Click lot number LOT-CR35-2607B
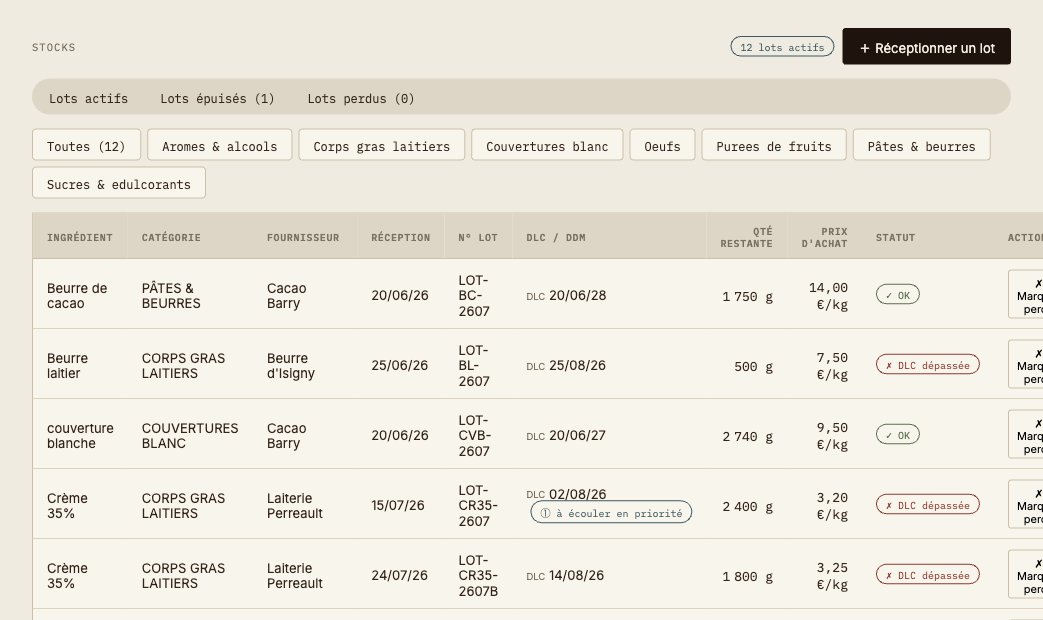The image size is (1043, 620). point(478,575)
